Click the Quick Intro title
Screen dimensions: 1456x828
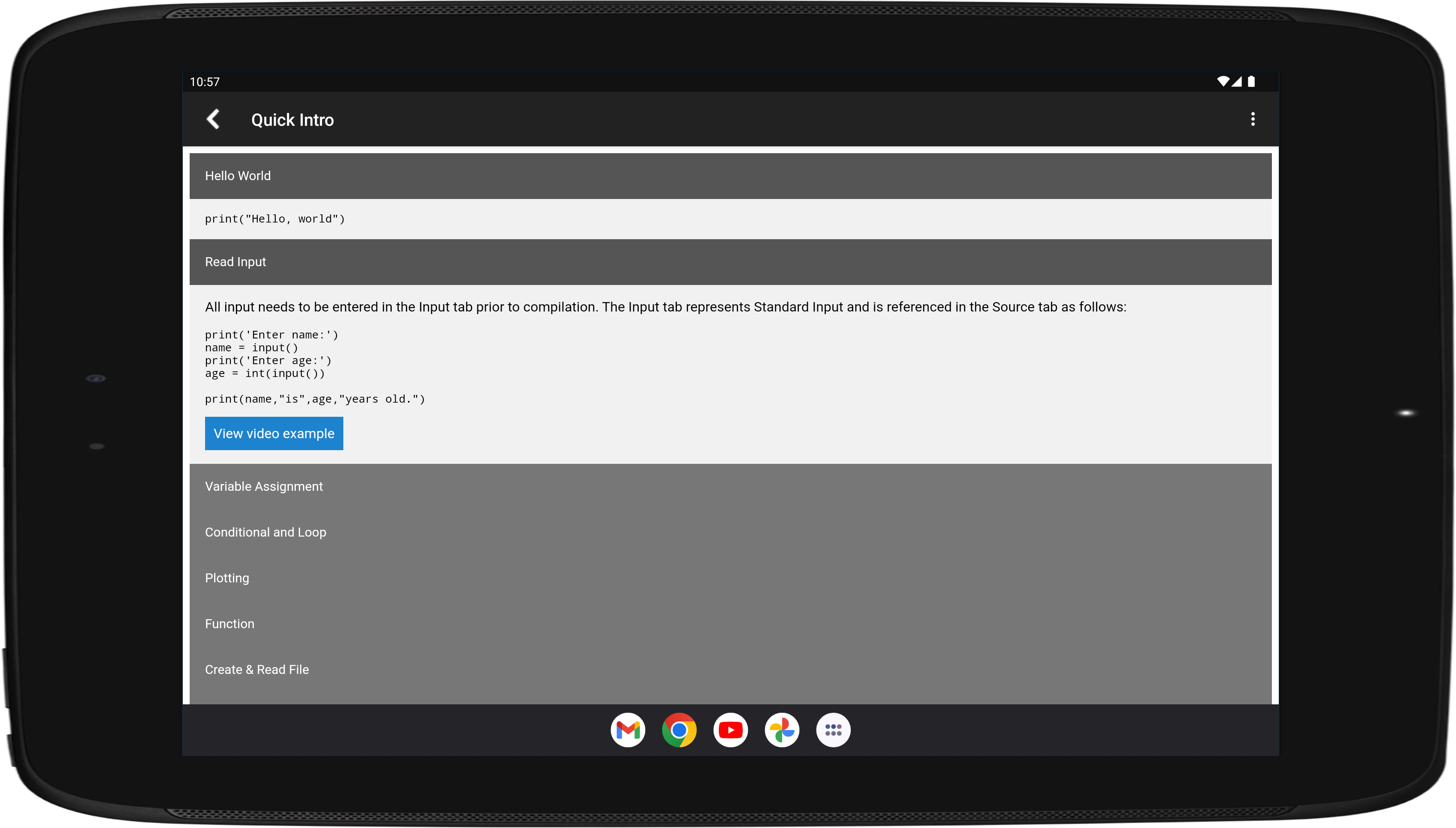pyautogui.click(x=292, y=120)
